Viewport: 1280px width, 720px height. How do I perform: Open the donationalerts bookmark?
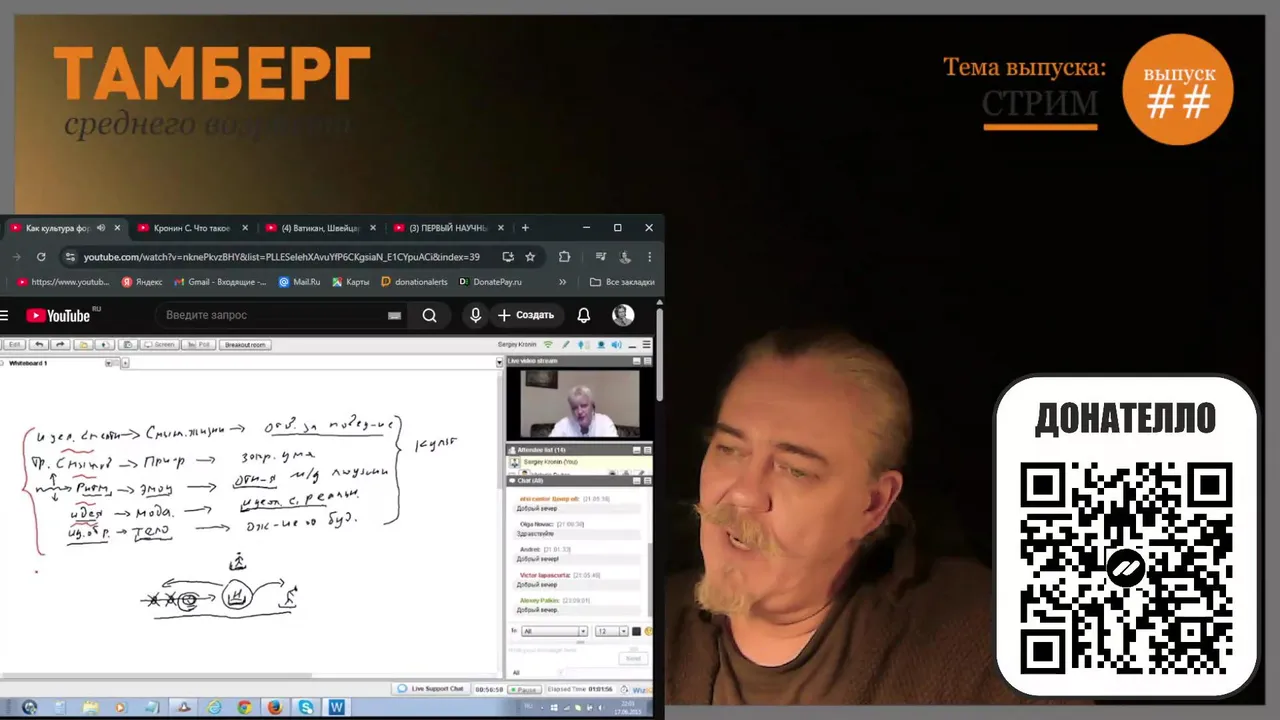pos(414,282)
